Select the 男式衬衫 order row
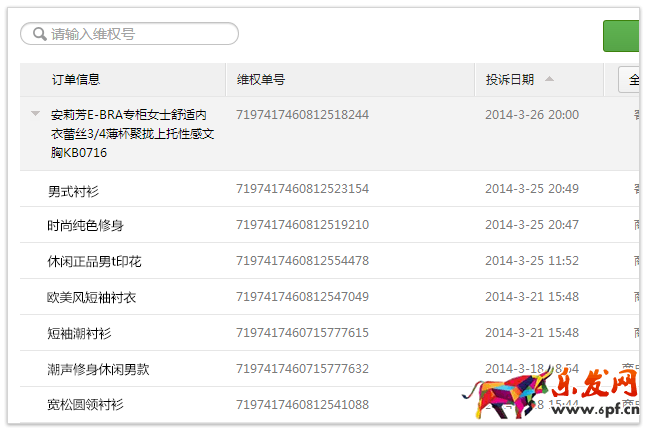This screenshot has height=430, width=650. pyautogui.click(x=73, y=190)
